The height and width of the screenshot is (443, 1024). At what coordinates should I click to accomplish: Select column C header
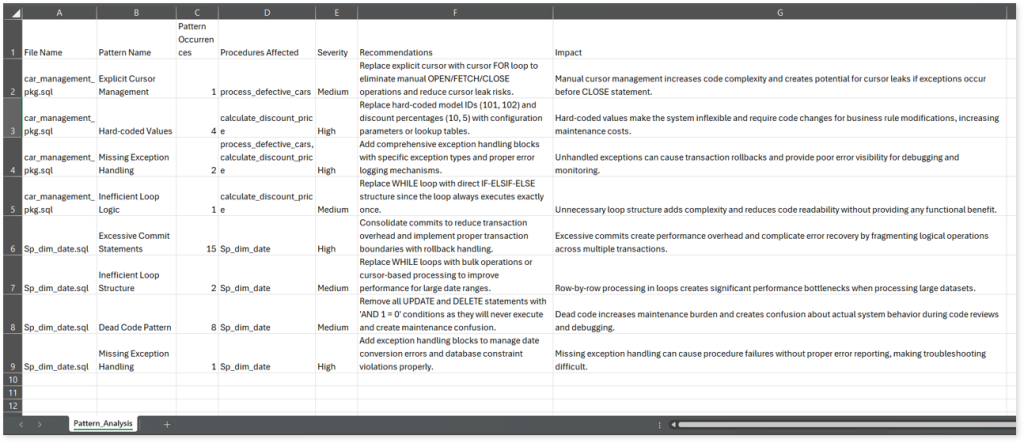(x=196, y=11)
